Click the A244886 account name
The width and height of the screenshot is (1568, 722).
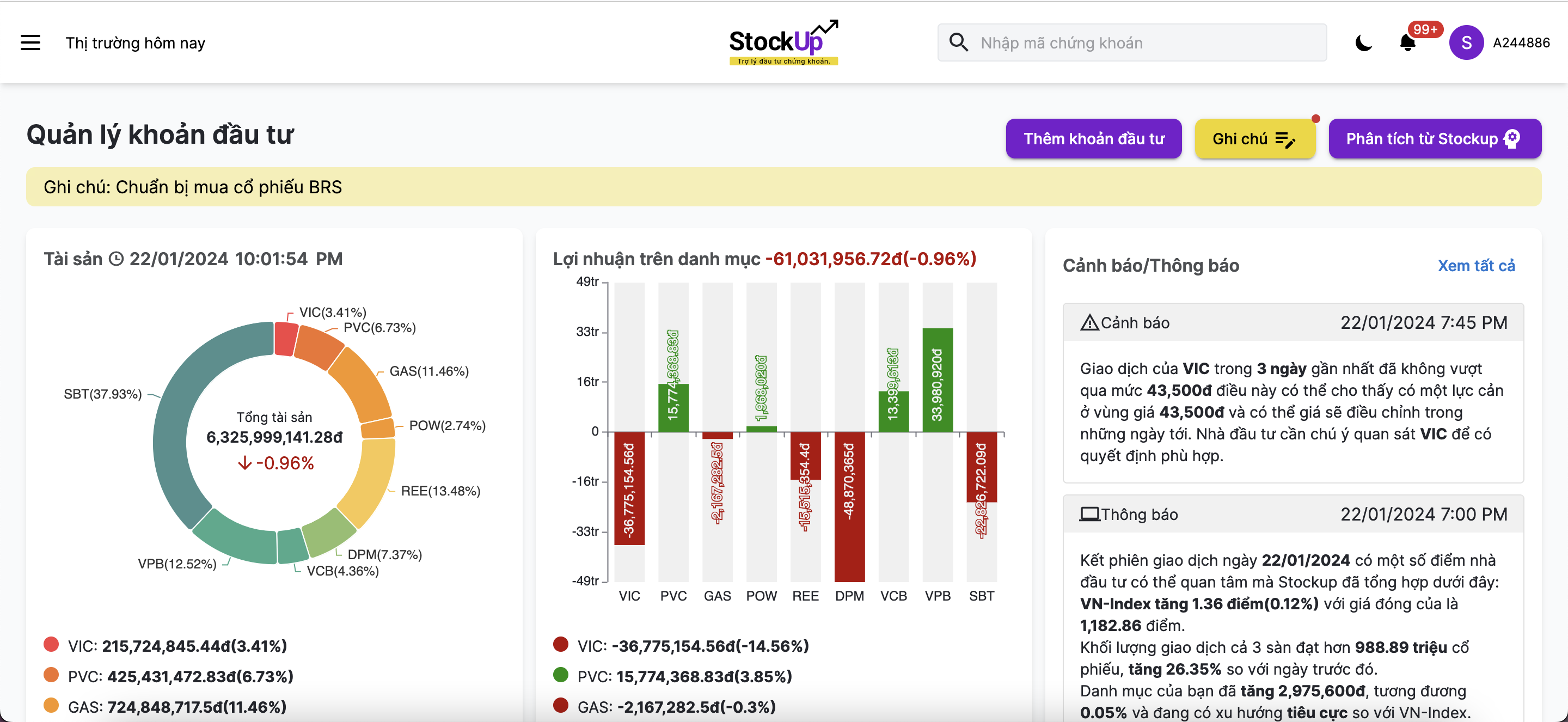pos(1521,42)
